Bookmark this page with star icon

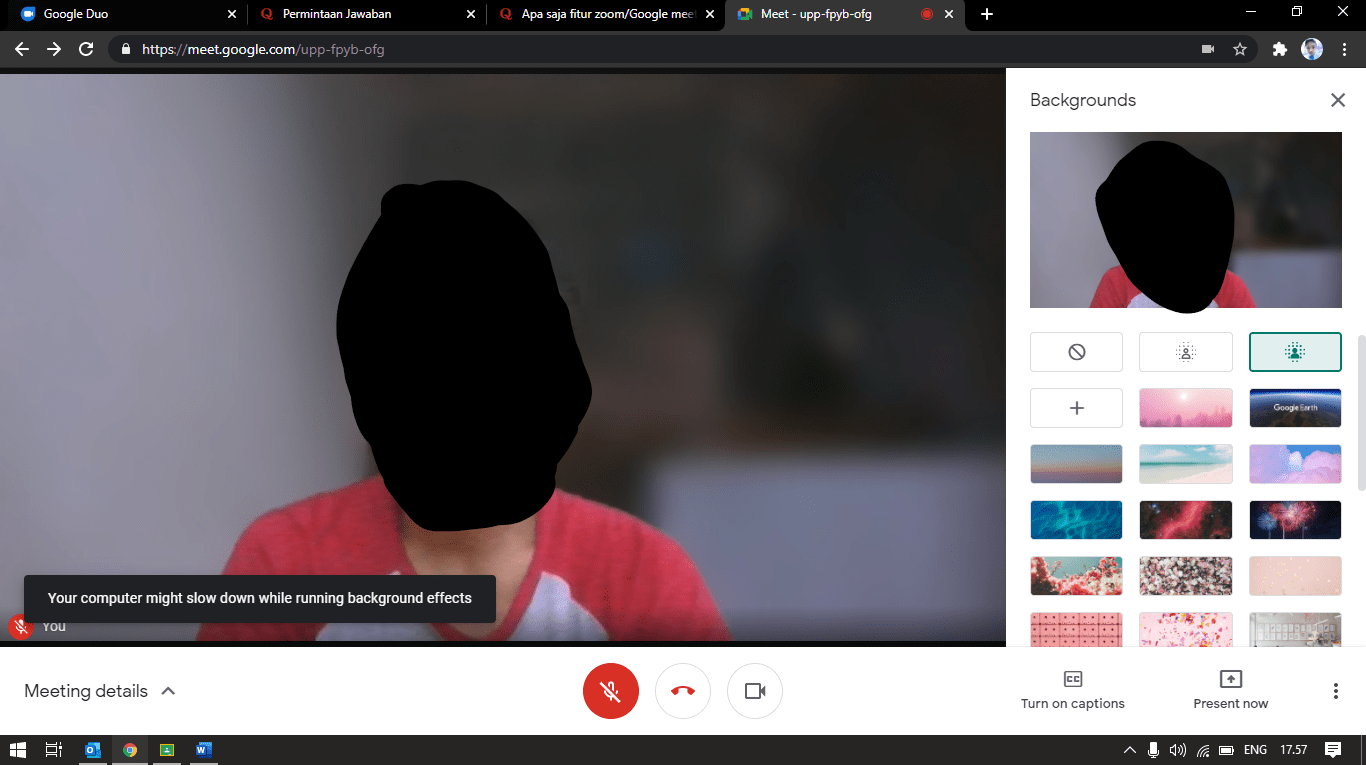pos(1240,49)
